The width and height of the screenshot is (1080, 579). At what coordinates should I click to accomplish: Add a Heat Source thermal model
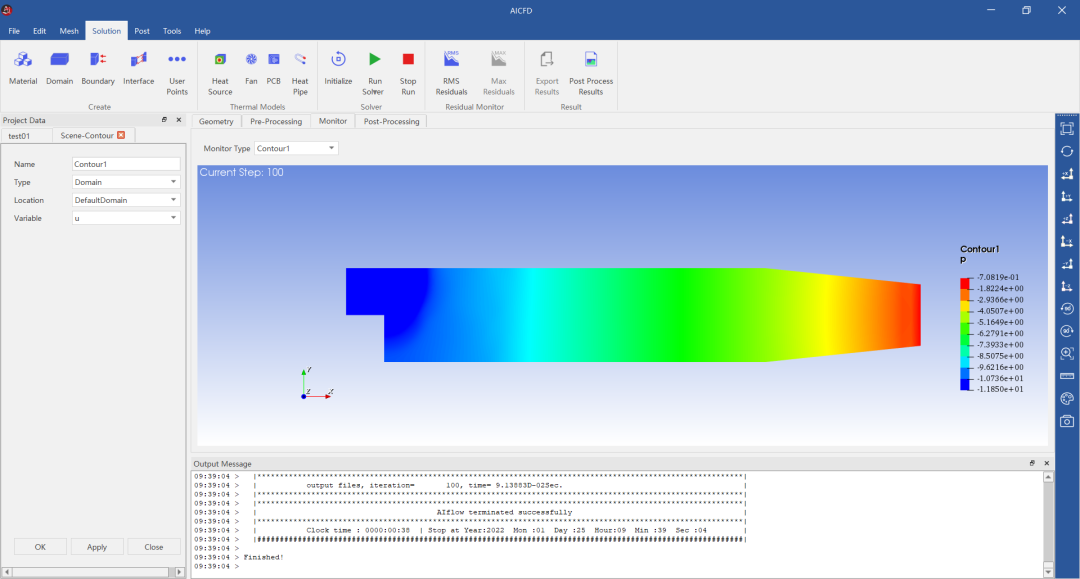tap(220, 73)
